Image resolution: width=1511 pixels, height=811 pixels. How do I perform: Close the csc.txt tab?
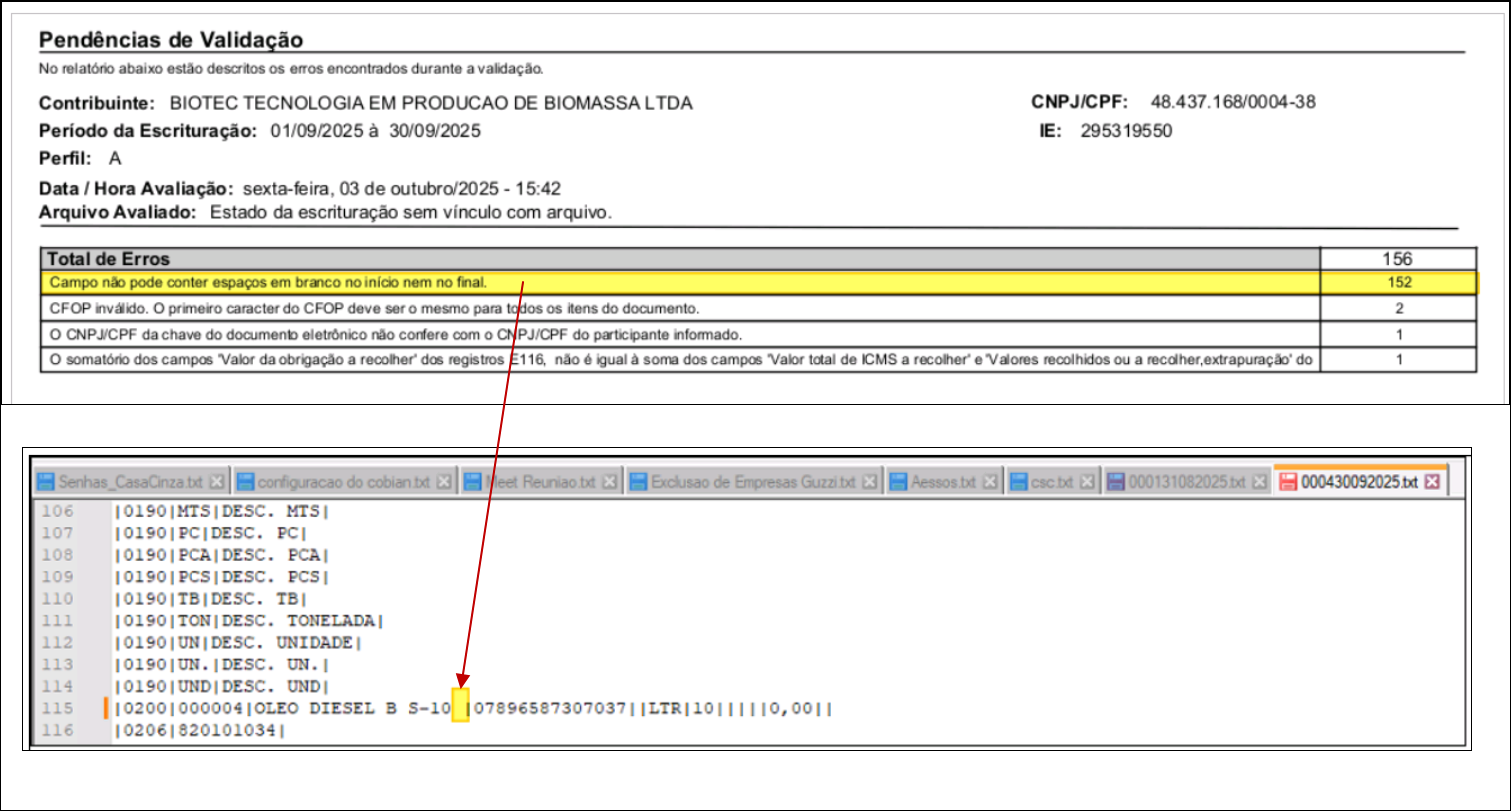click(1088, 482)
